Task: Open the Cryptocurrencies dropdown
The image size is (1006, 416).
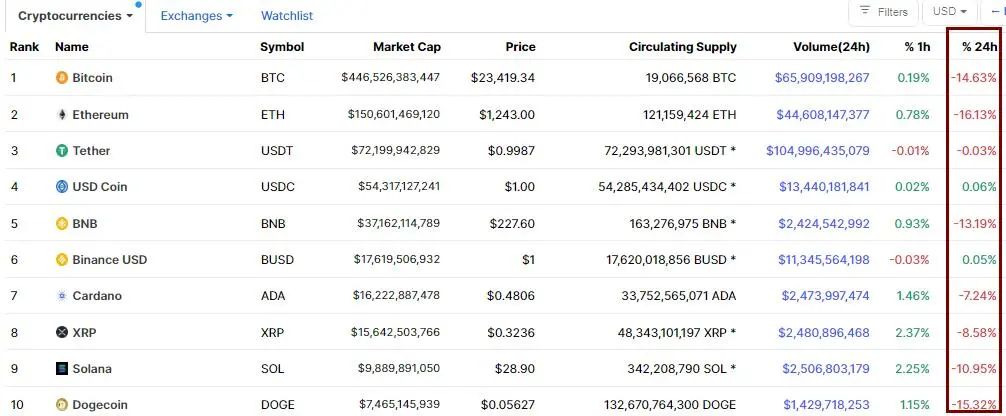Action: (75, 16)
